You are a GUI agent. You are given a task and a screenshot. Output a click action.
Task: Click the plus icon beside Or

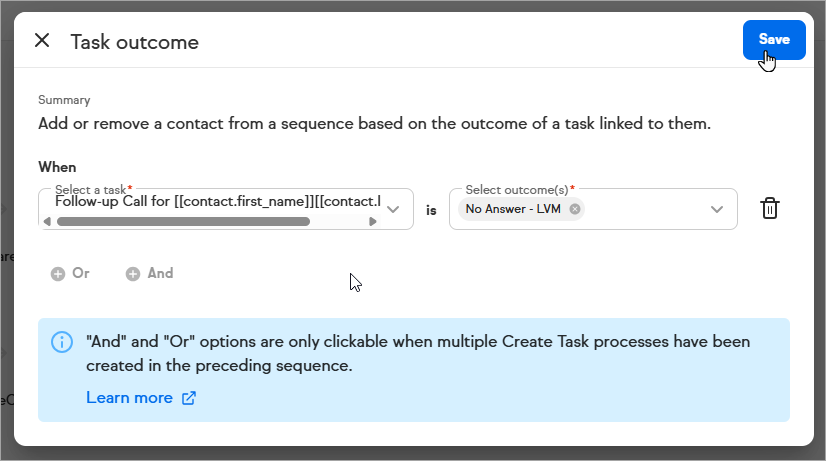click(x=57, y=274)
